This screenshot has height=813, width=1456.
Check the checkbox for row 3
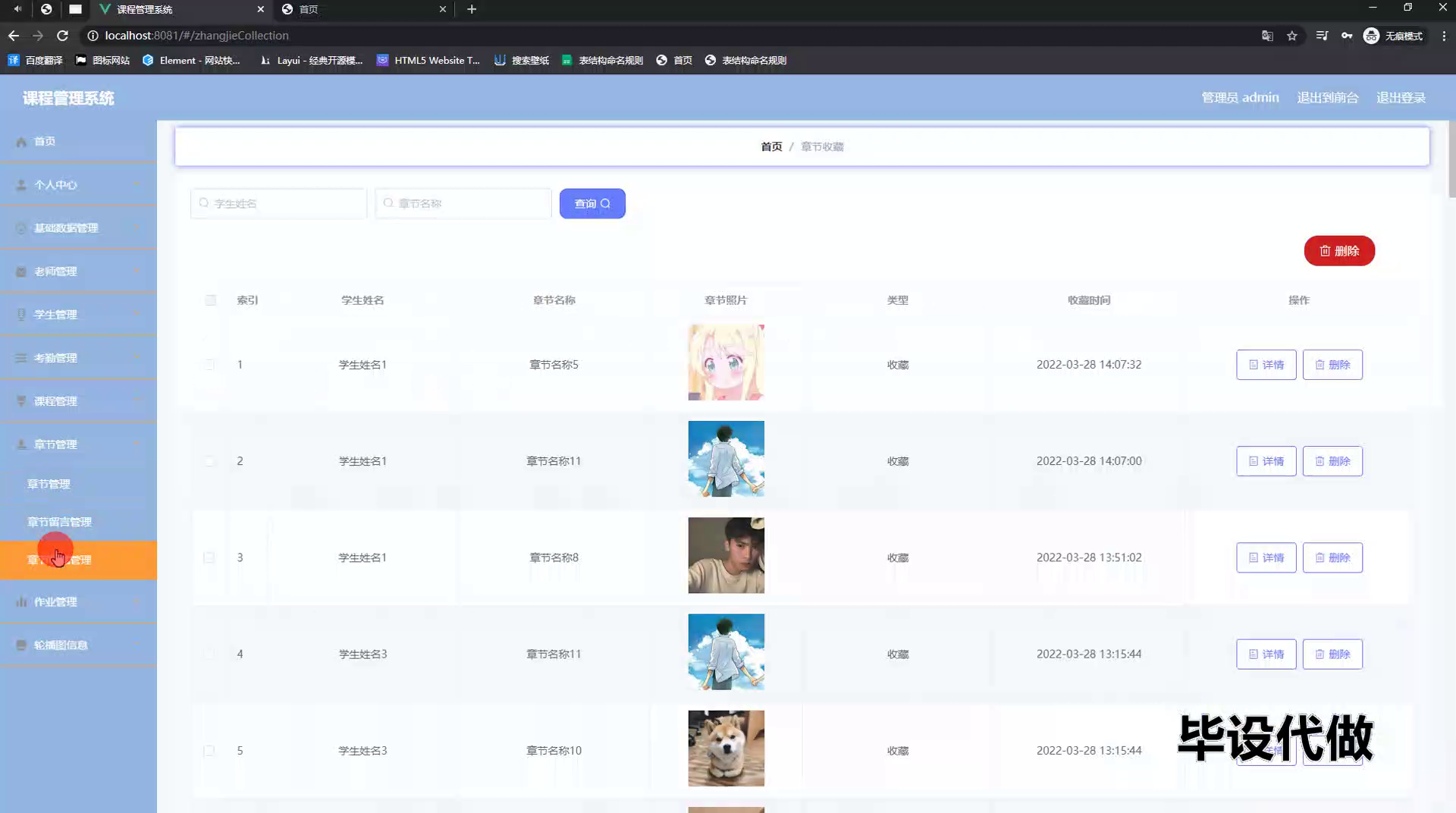tap(209, 557)
